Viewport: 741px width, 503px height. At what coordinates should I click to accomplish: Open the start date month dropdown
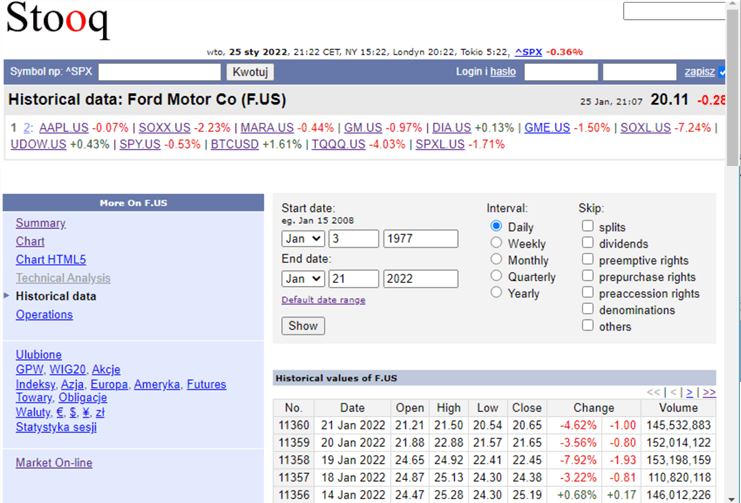click(303, 238)
